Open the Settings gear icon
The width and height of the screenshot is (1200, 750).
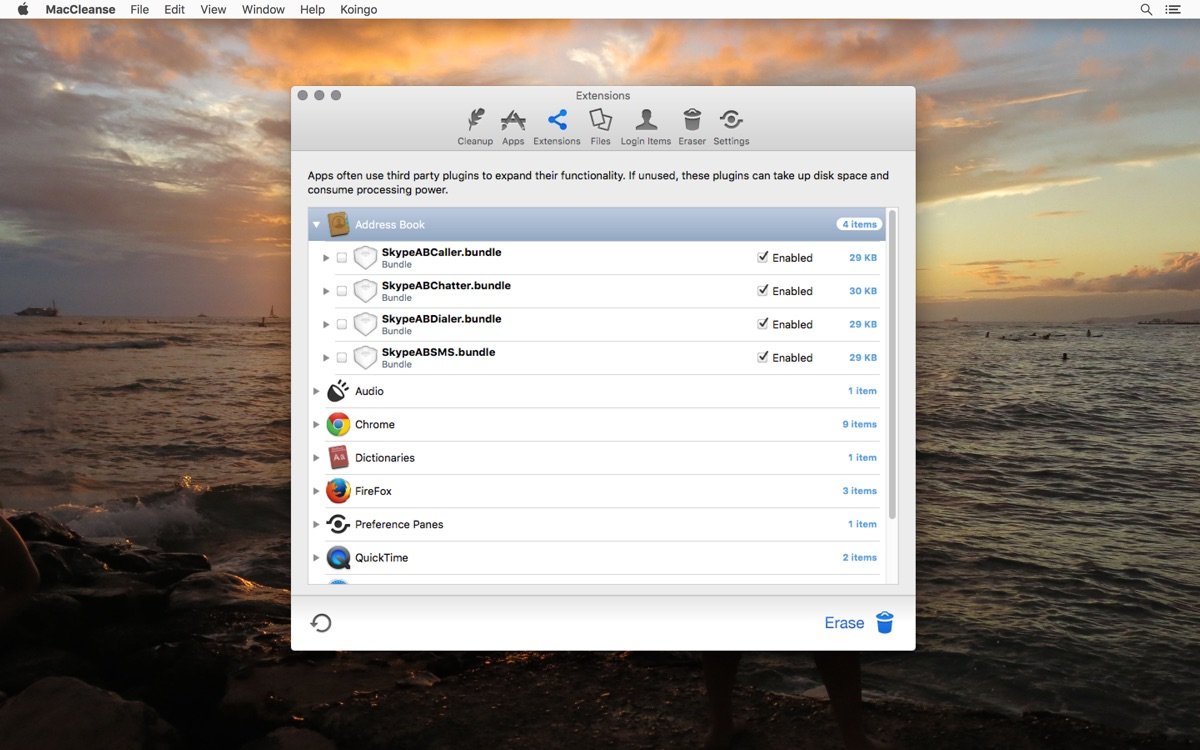731,122
